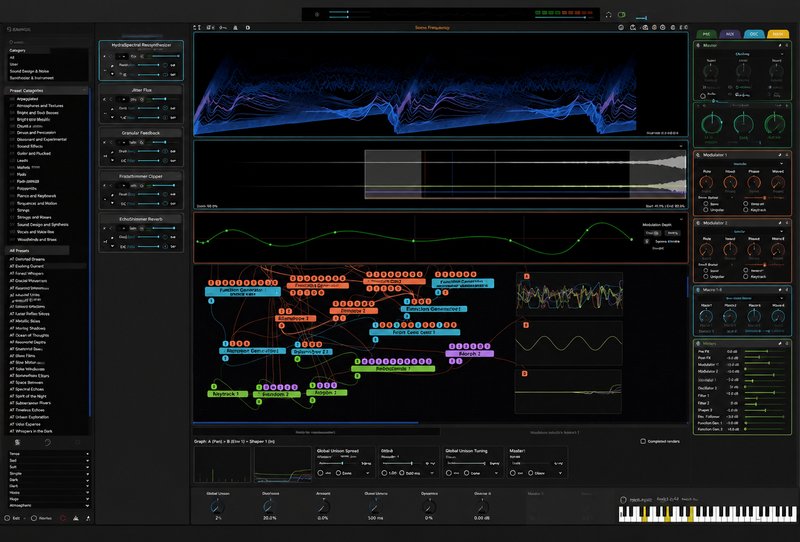
Task: Collapse the Preset Categories section
Action: tap(85, 90)
